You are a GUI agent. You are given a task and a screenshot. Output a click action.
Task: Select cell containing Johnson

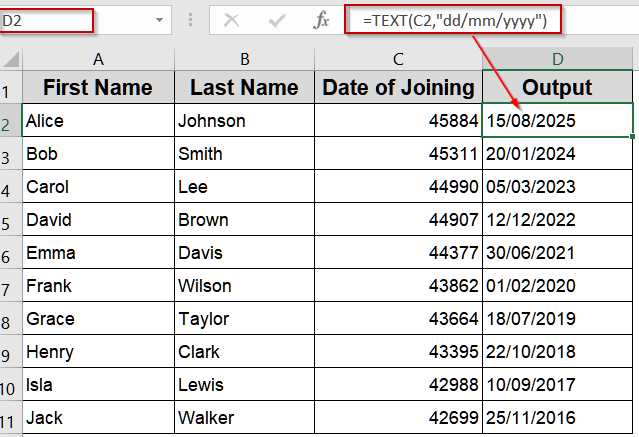click(245, 120)
